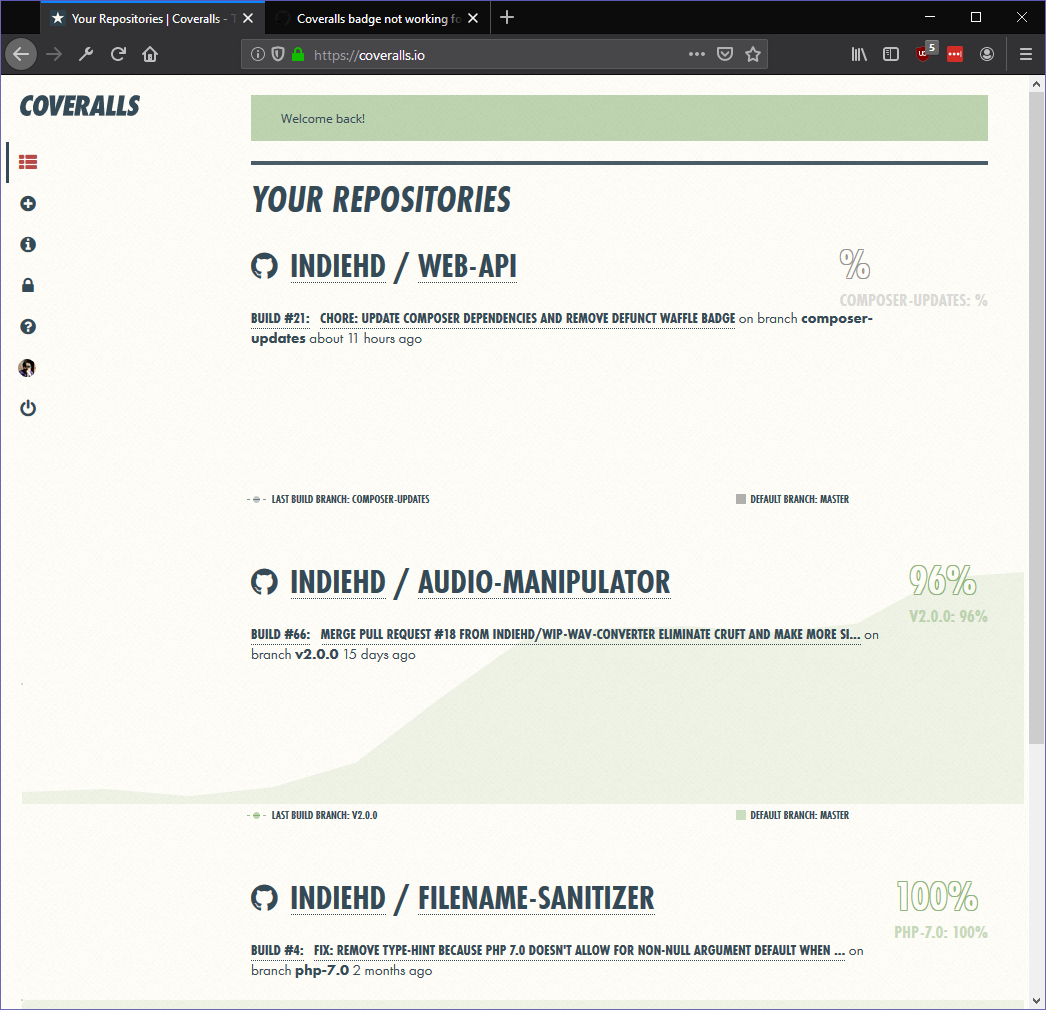Close the 'Your Repositories' tab
The image size is (1046, 1010).
point(248,19)
